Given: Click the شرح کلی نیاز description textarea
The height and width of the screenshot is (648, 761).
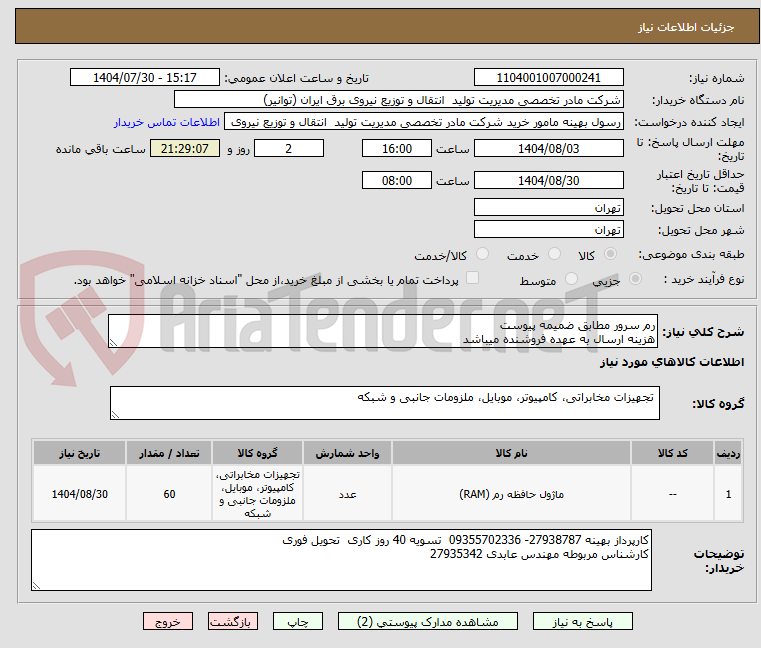Looking at the screenshot, I should tap(382, 332).
